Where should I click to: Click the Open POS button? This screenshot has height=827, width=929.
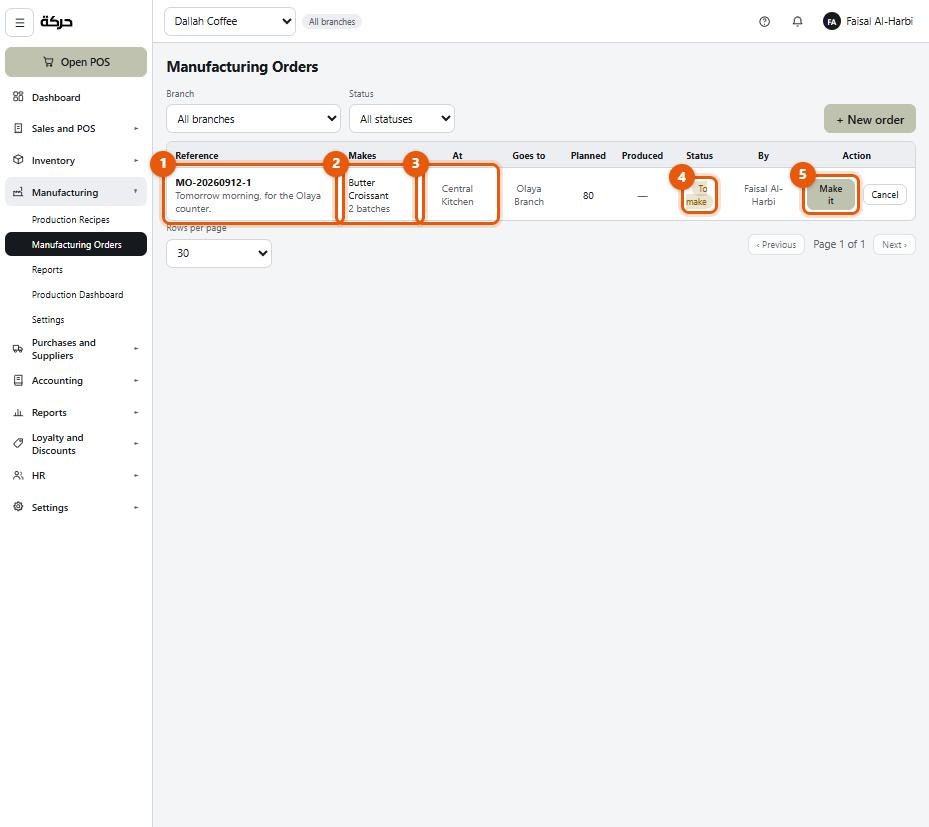(x=76, y=62)
